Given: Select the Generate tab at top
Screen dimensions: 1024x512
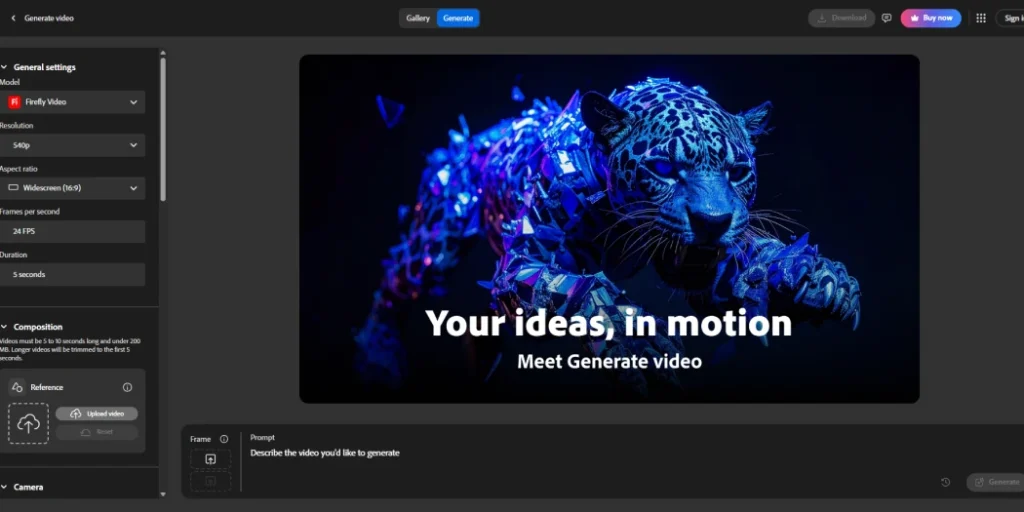Looking at the screenshot, I should tap(458, 18).
